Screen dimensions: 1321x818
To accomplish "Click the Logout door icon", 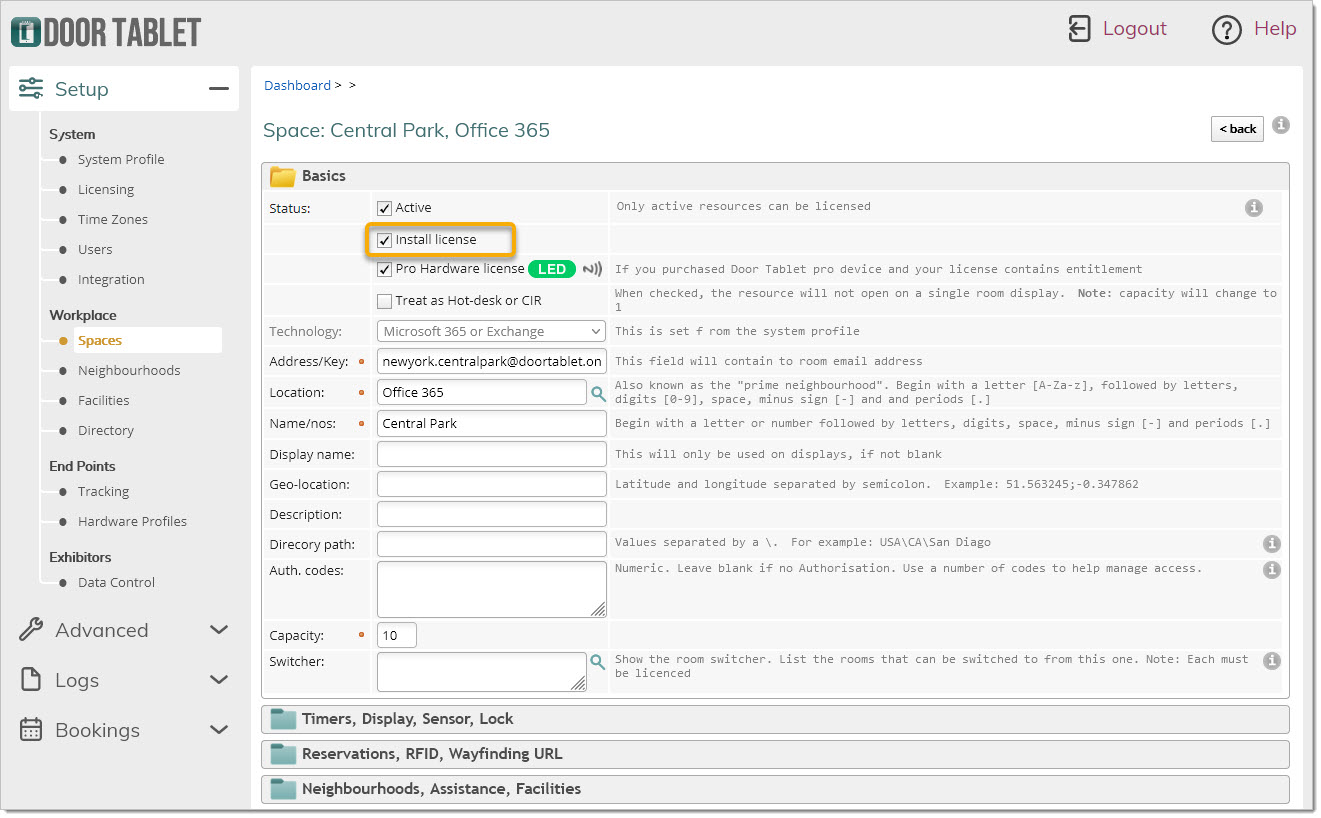I will [1079, 29].
